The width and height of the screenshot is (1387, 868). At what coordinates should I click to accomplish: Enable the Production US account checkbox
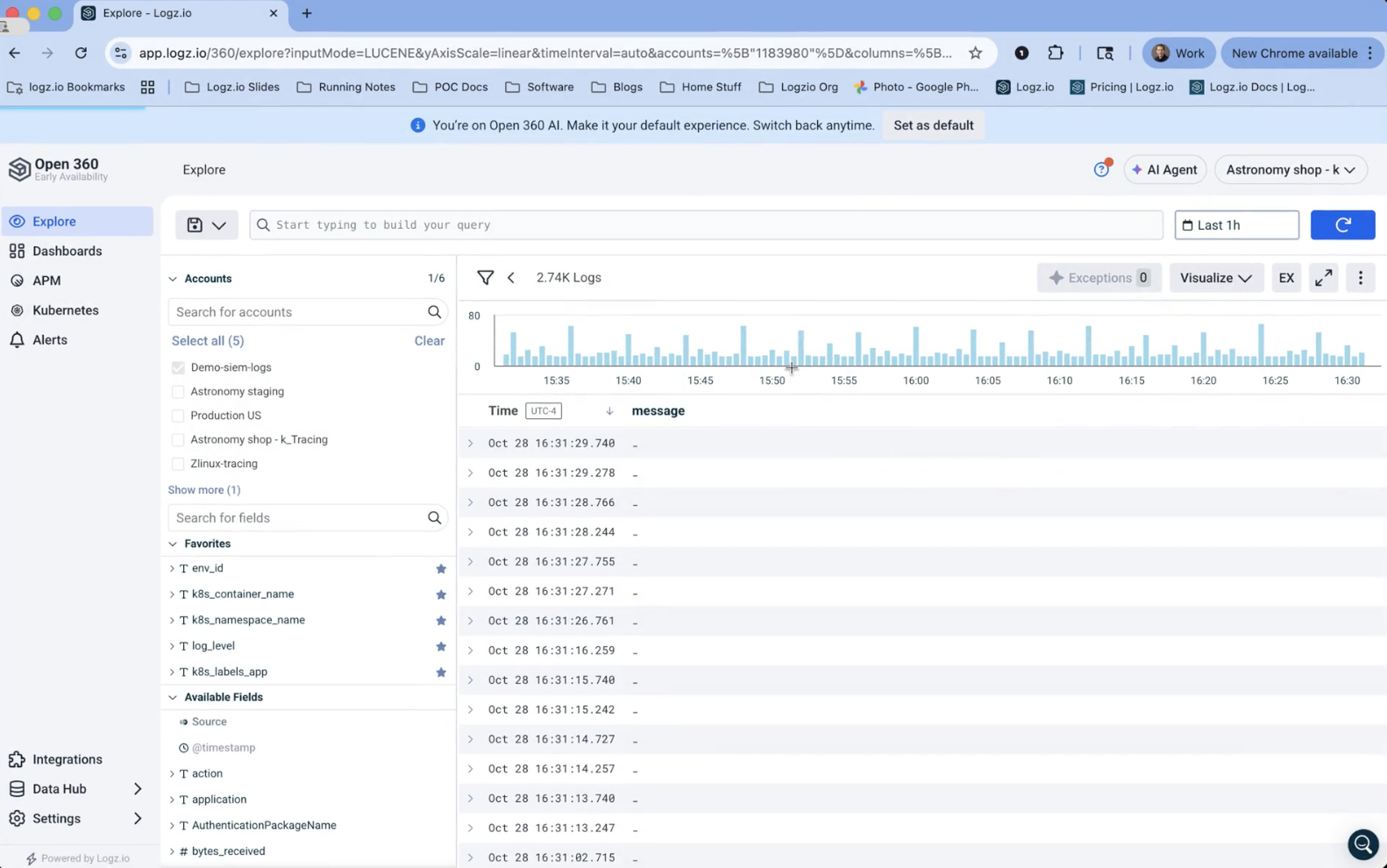click(179, 416)
